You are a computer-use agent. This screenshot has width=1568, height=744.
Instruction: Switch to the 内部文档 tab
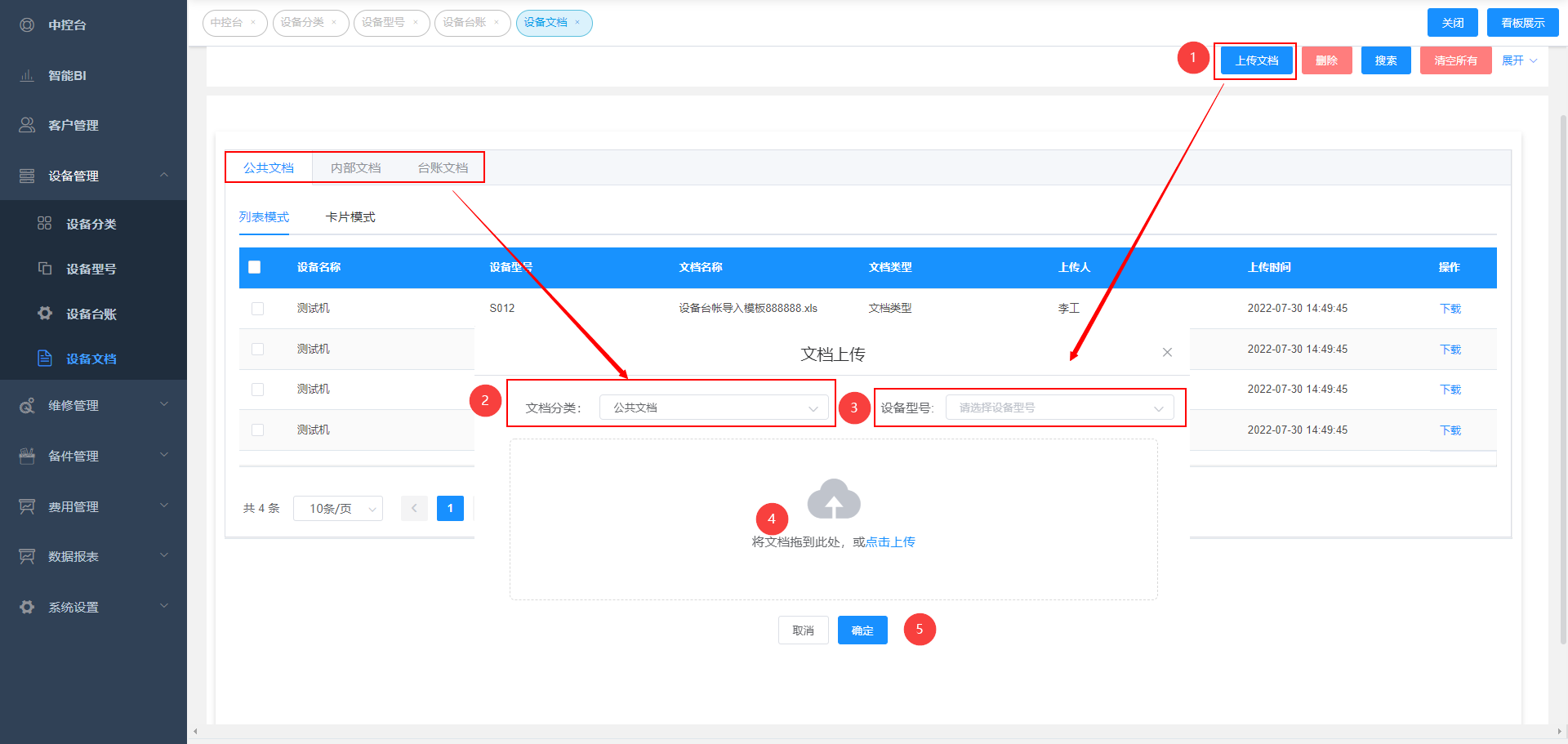click(355, 168)
